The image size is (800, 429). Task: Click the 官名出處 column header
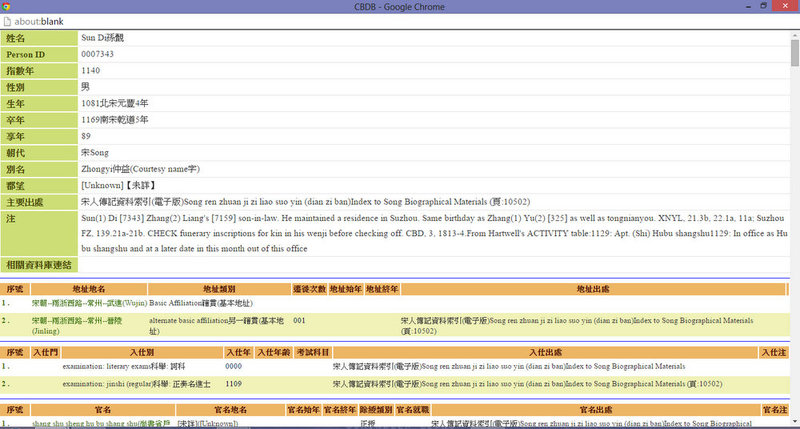coord(596,410)
